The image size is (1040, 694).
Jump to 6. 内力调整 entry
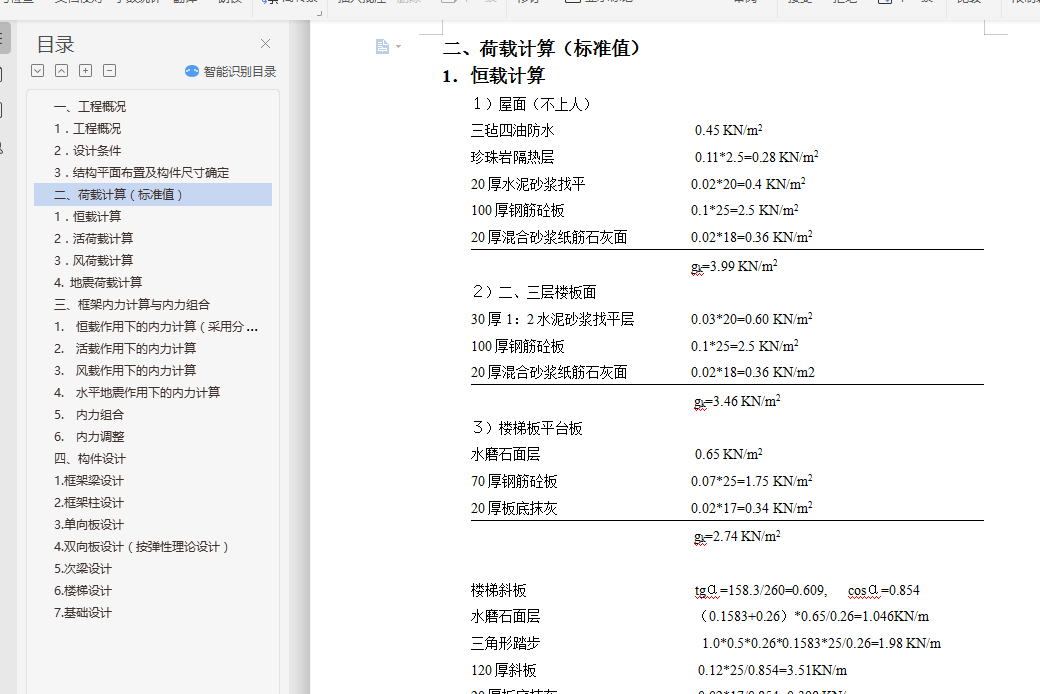pos(89,437)
